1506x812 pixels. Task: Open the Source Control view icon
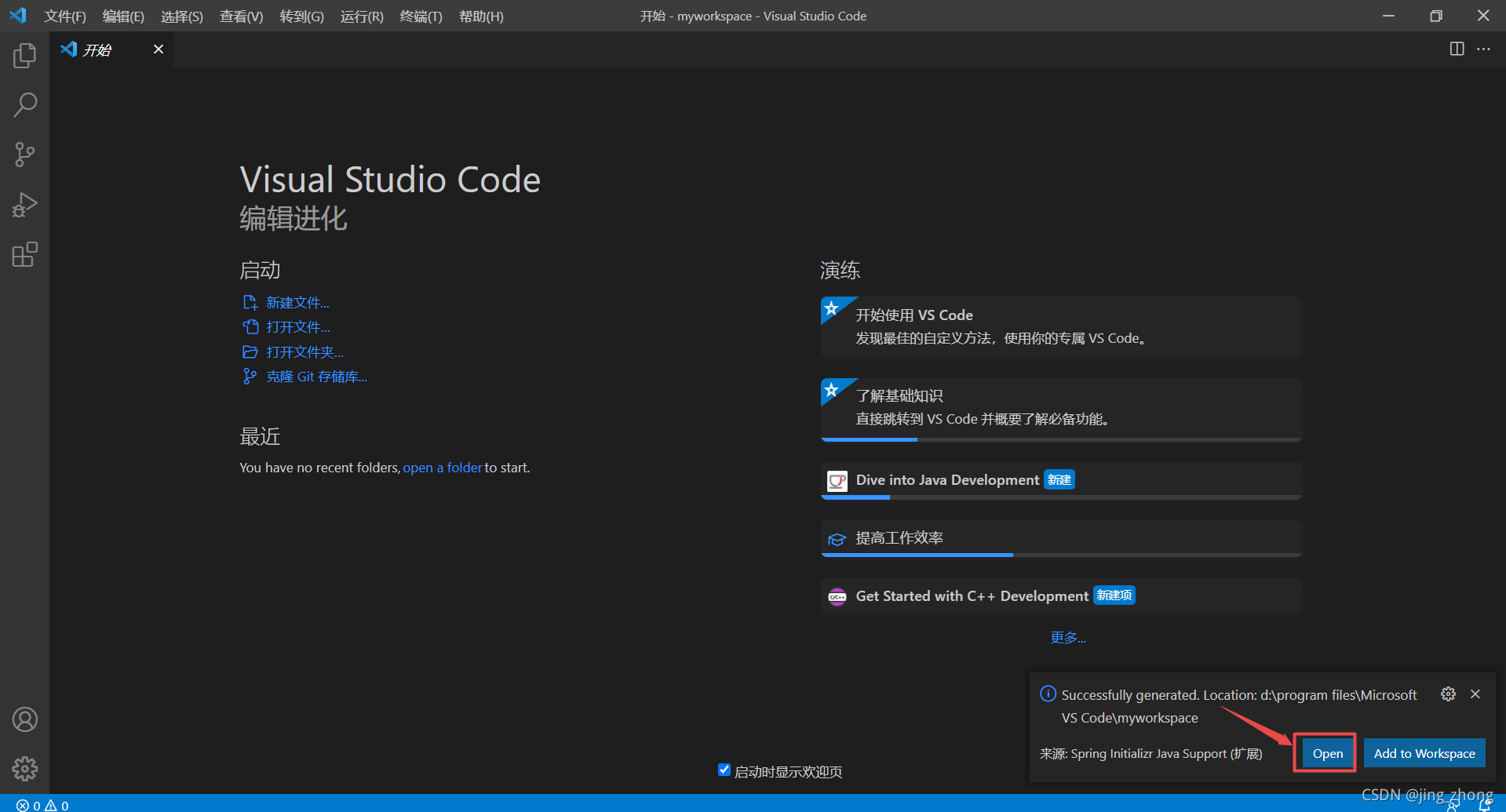coord(24,155)
